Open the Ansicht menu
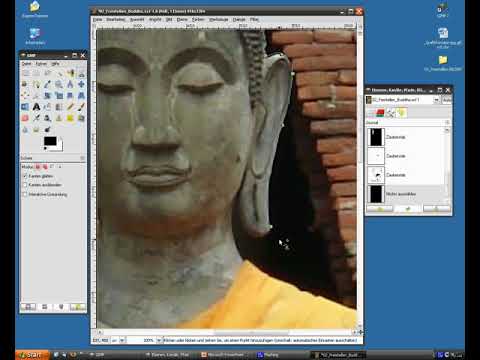 coord(155,20)
